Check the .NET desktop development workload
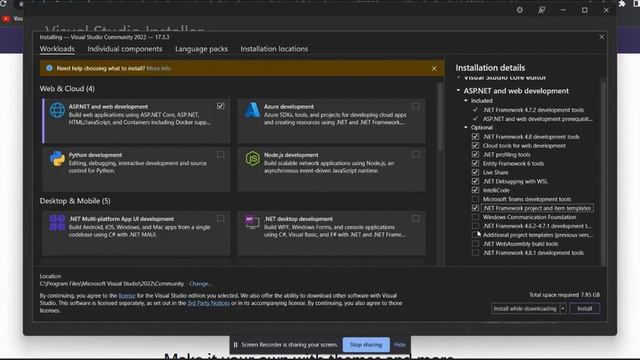 tap(416, 218)
